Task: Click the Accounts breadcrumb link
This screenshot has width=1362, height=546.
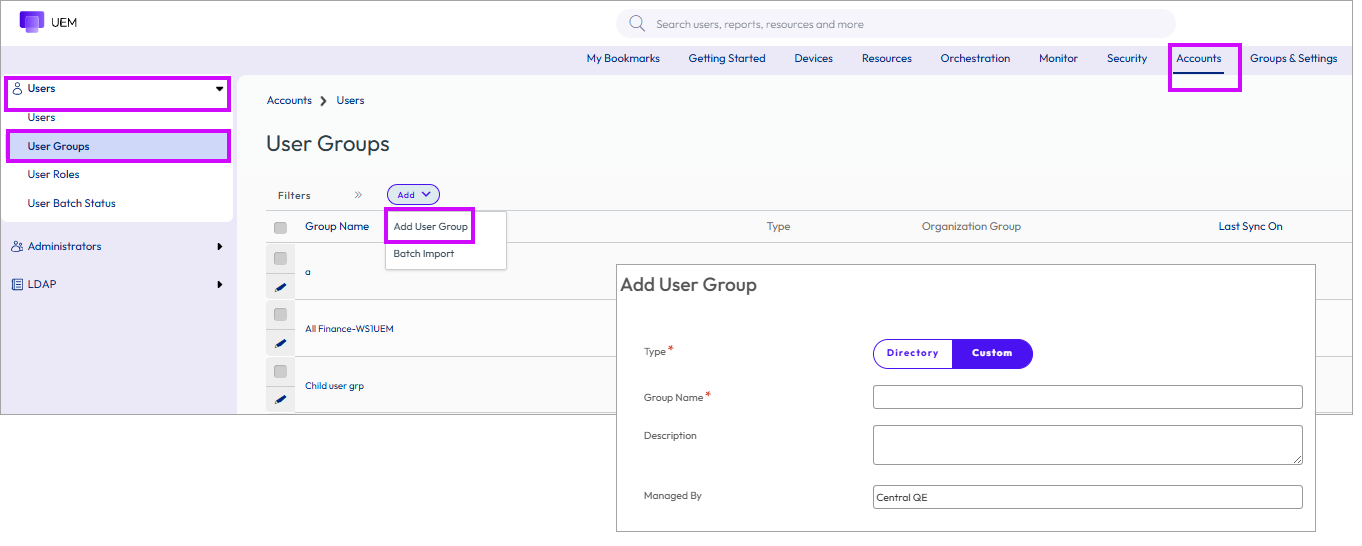Action: (x=289, y=100)
